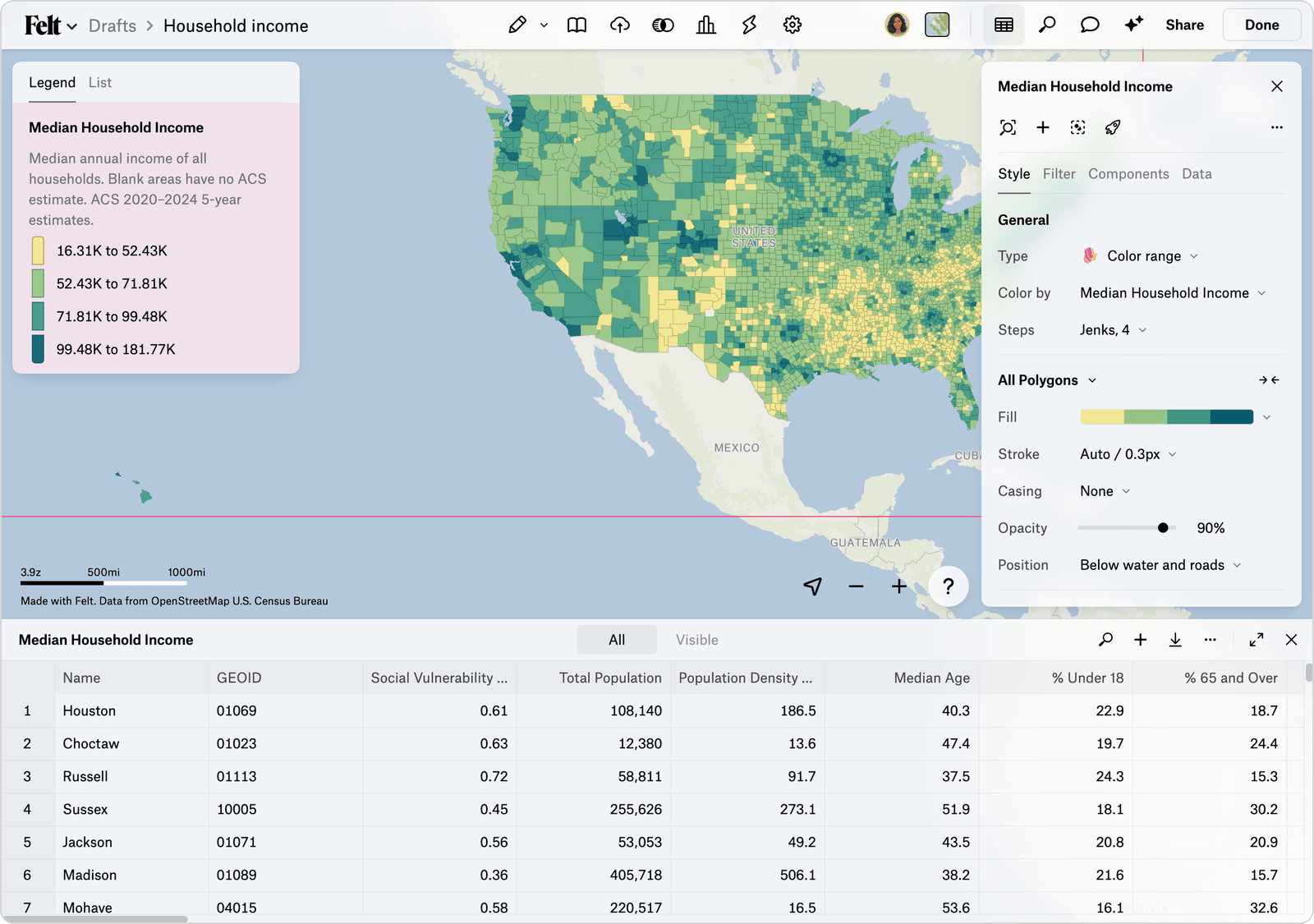This screenshot has height=924, width=1314.
Task: Open the Type Color range dropdown
Action: point(1141,256)
